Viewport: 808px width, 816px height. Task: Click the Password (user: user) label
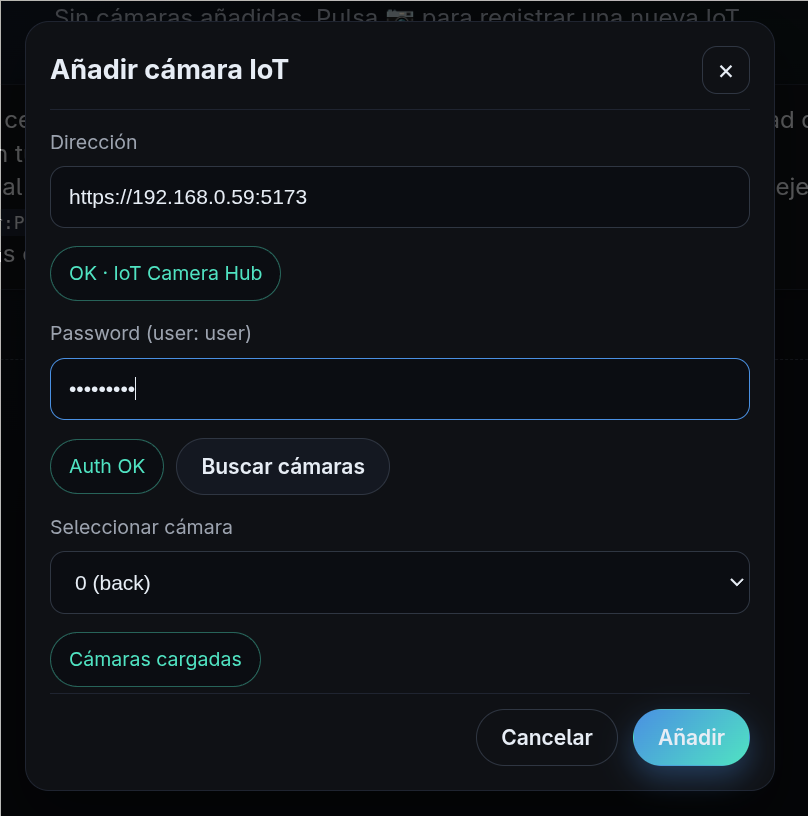pyautogui.click(x=151, y=333)
